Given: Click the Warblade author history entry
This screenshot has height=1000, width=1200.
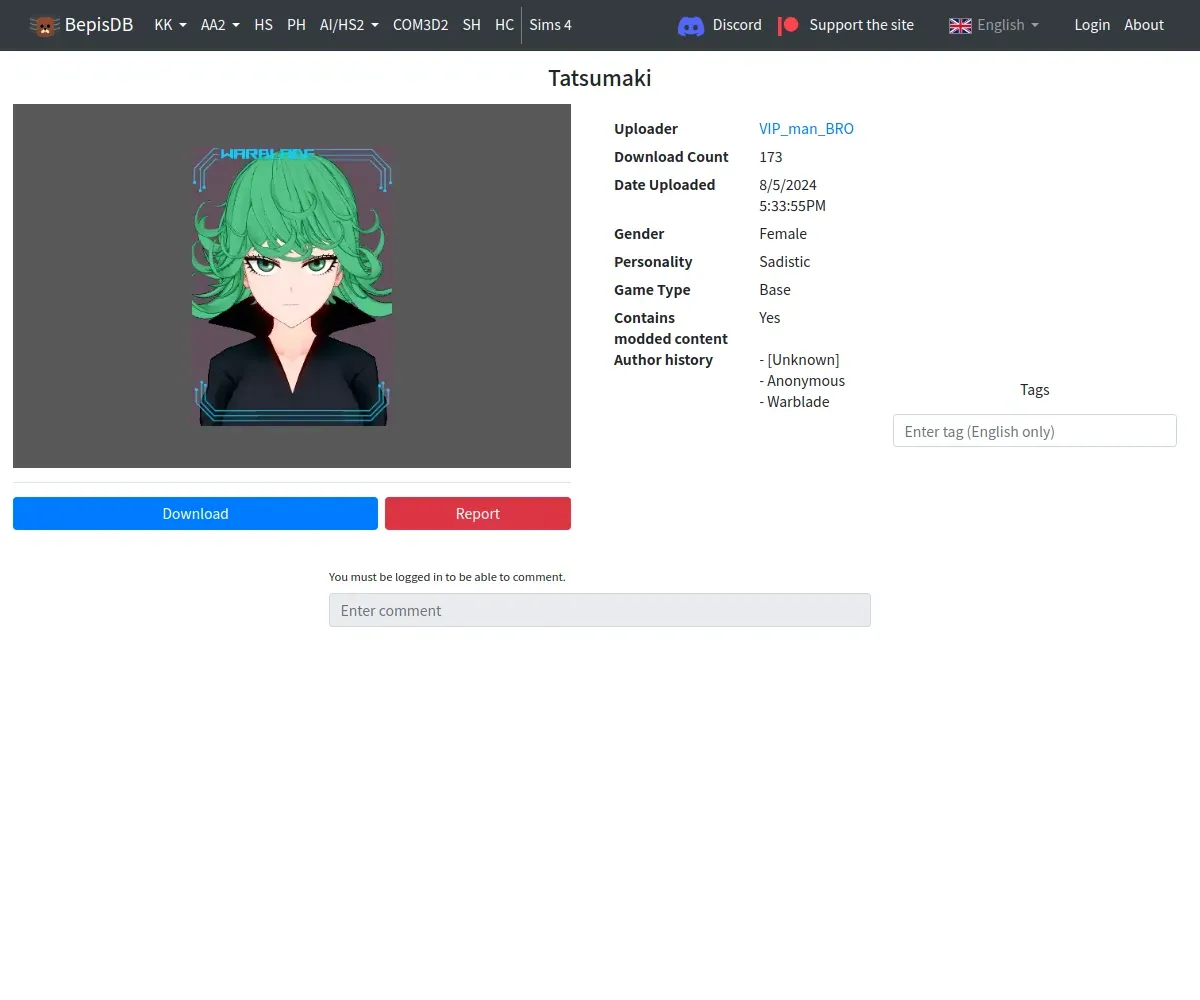Looking at the screenshot, I should (x=795, y=402).
